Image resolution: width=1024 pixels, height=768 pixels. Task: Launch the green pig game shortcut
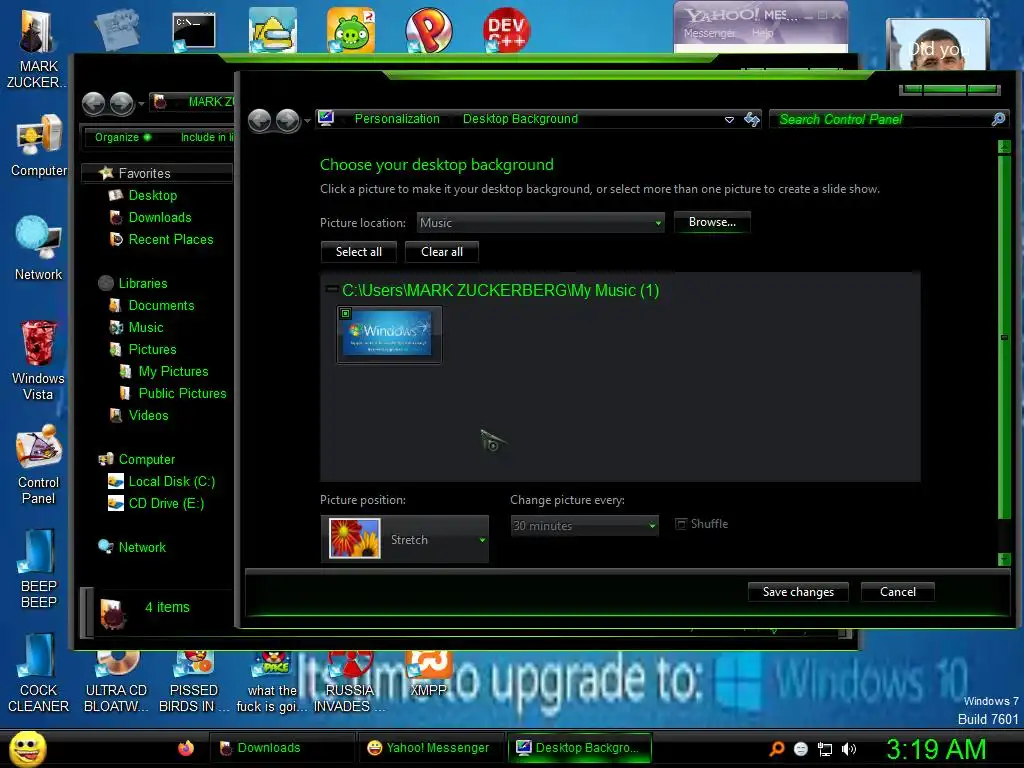[350, 31]
